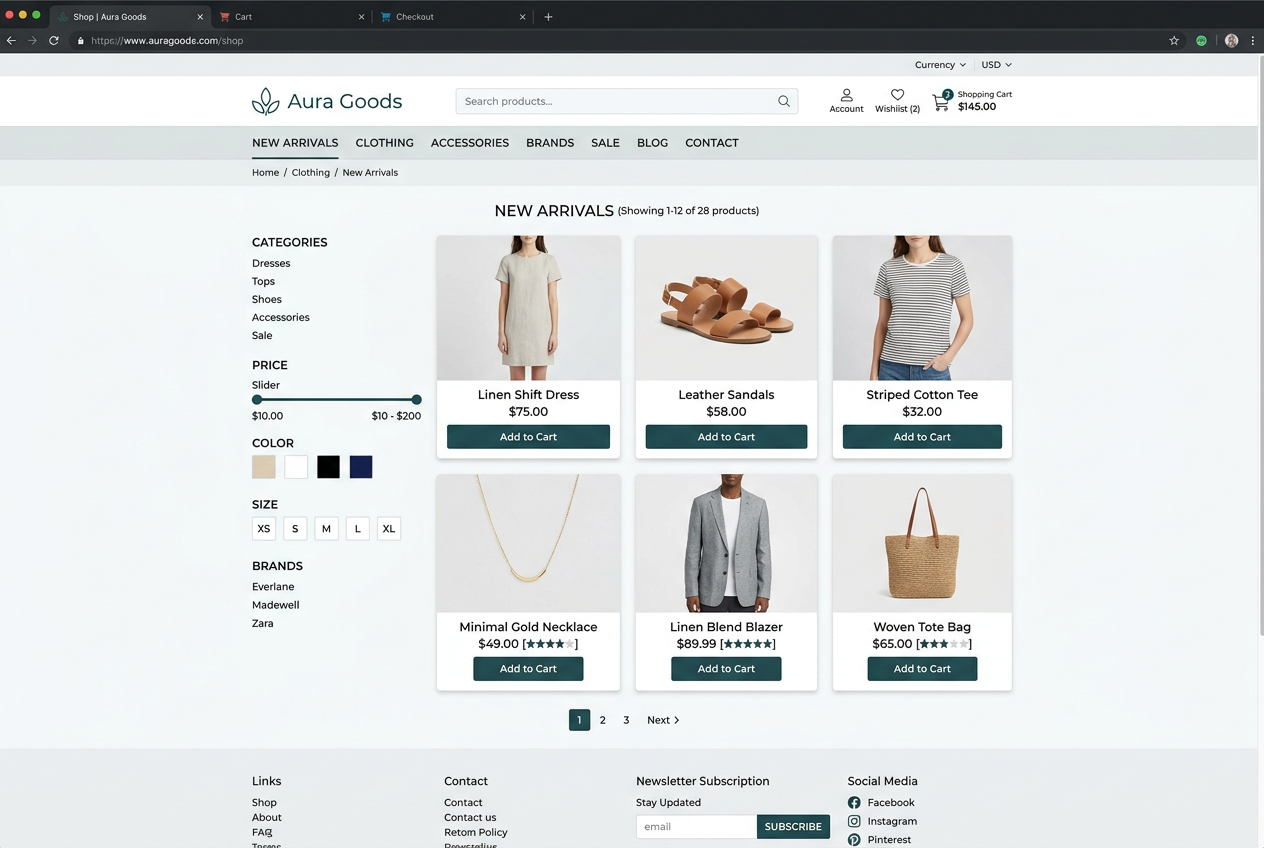
Task: Open the Account user icon
Action: (x=846, y=95)
